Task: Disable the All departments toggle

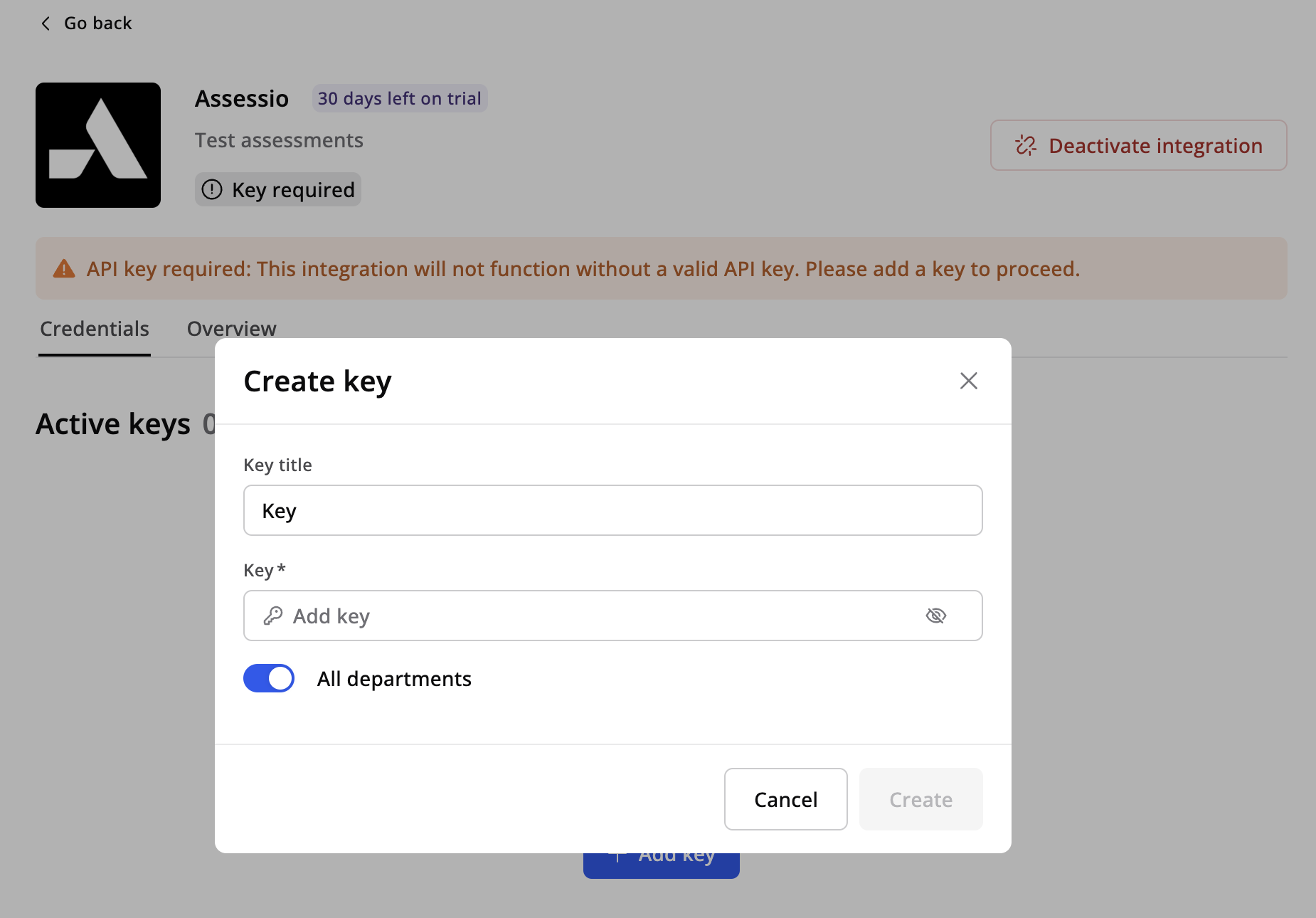Action: [269, 678]
